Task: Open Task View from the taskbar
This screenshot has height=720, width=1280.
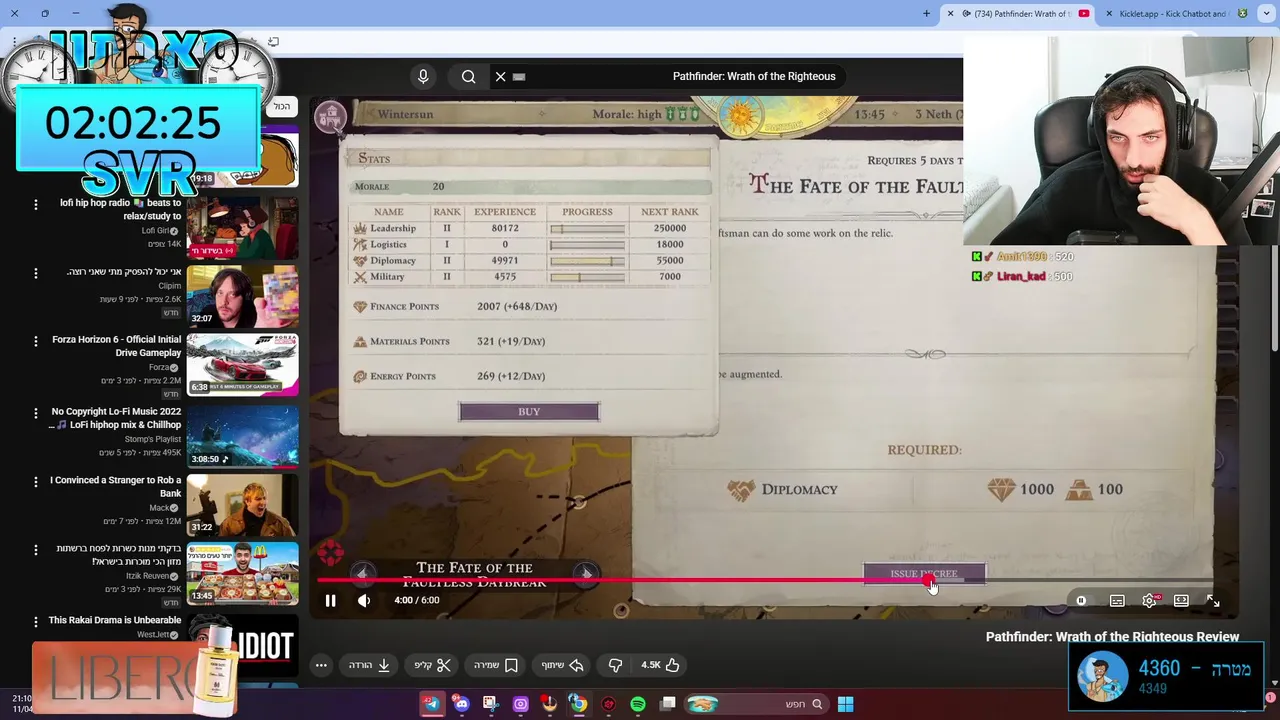Action: (668, 704)
